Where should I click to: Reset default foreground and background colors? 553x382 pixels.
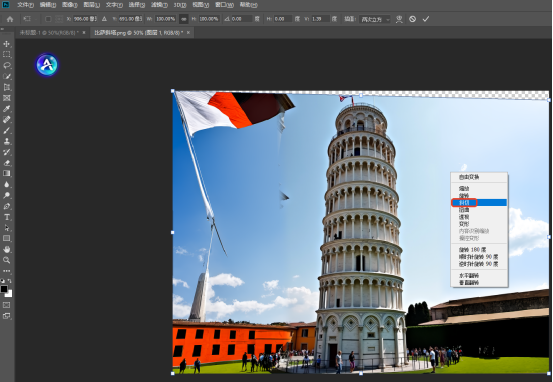point(2,281)
